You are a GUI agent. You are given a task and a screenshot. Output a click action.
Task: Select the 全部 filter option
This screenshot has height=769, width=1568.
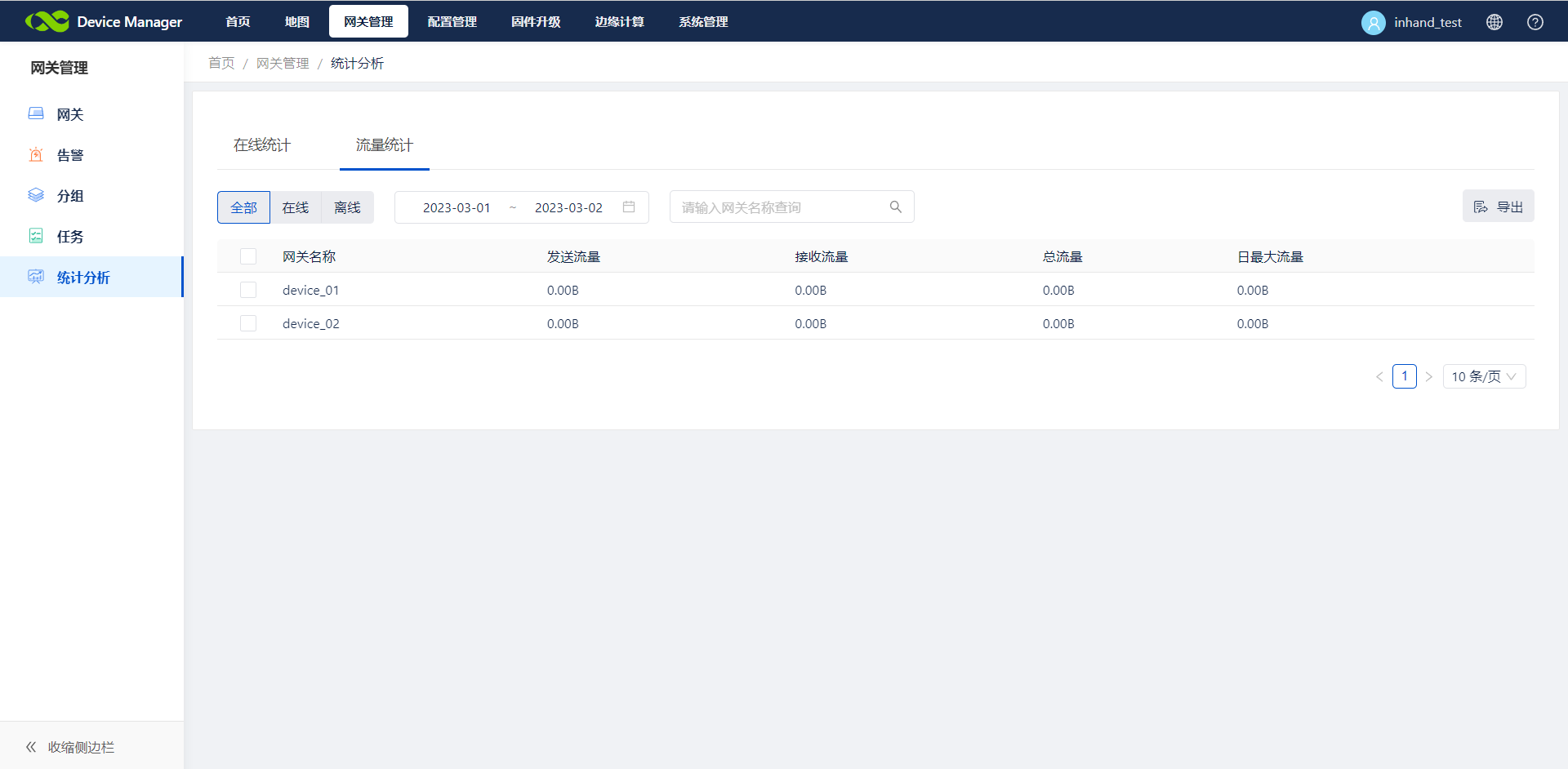click(243, 207)
